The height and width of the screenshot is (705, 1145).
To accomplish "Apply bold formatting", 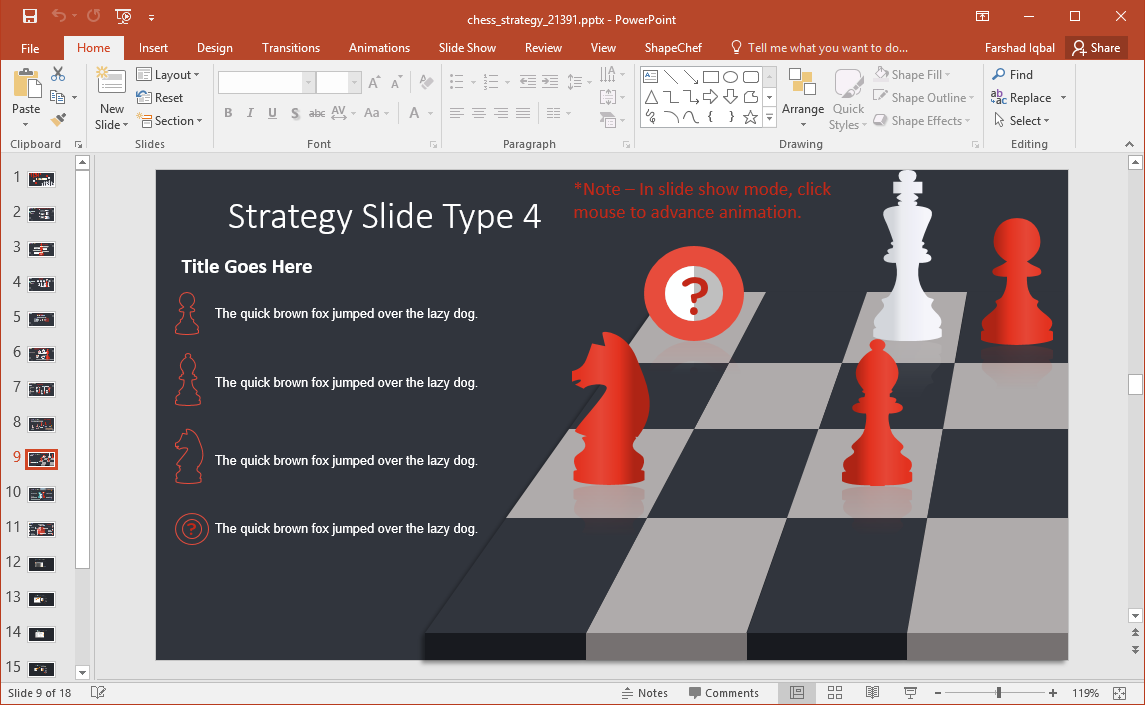I will coord(228,113).
